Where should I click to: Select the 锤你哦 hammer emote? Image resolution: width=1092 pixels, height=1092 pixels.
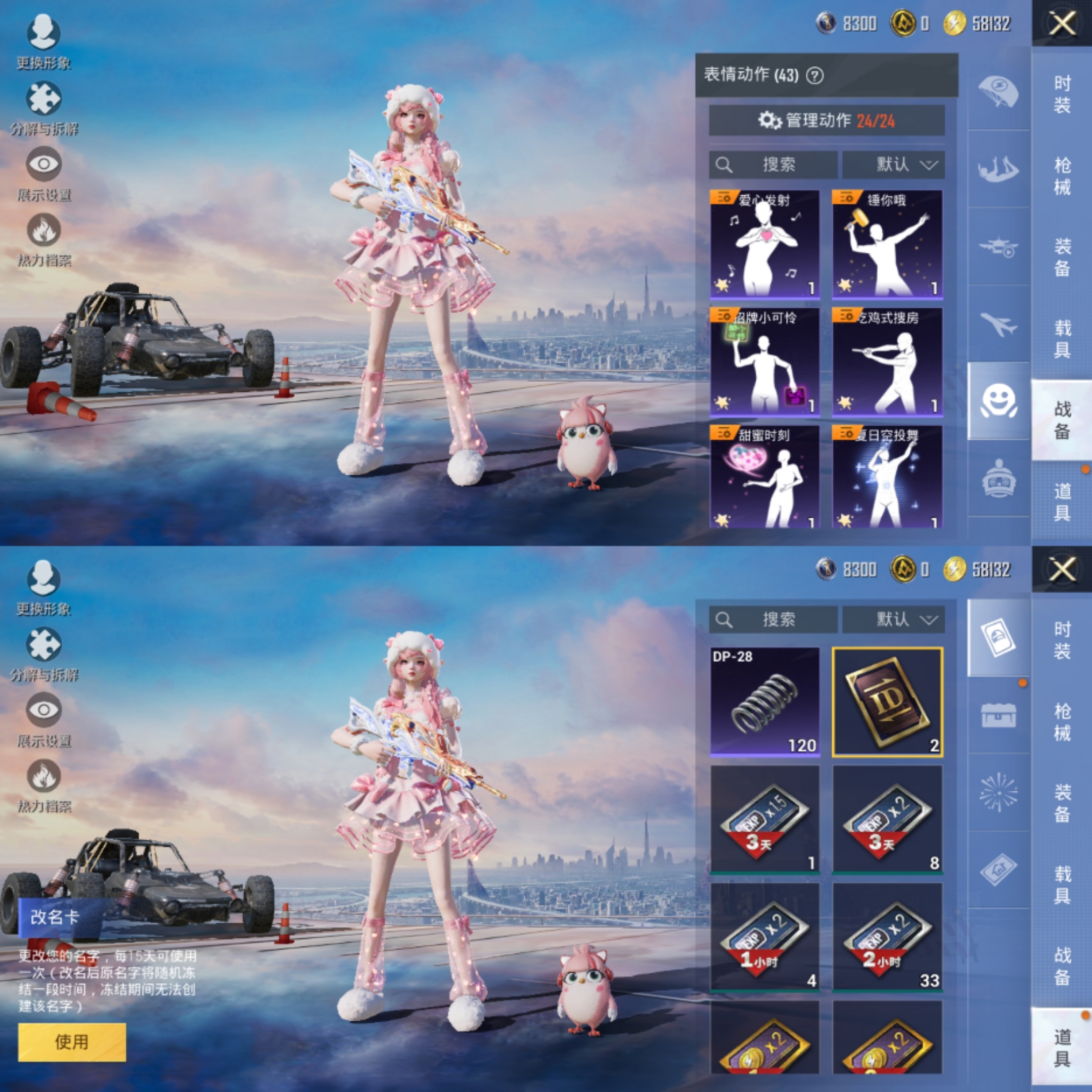(x=887, y=244)
